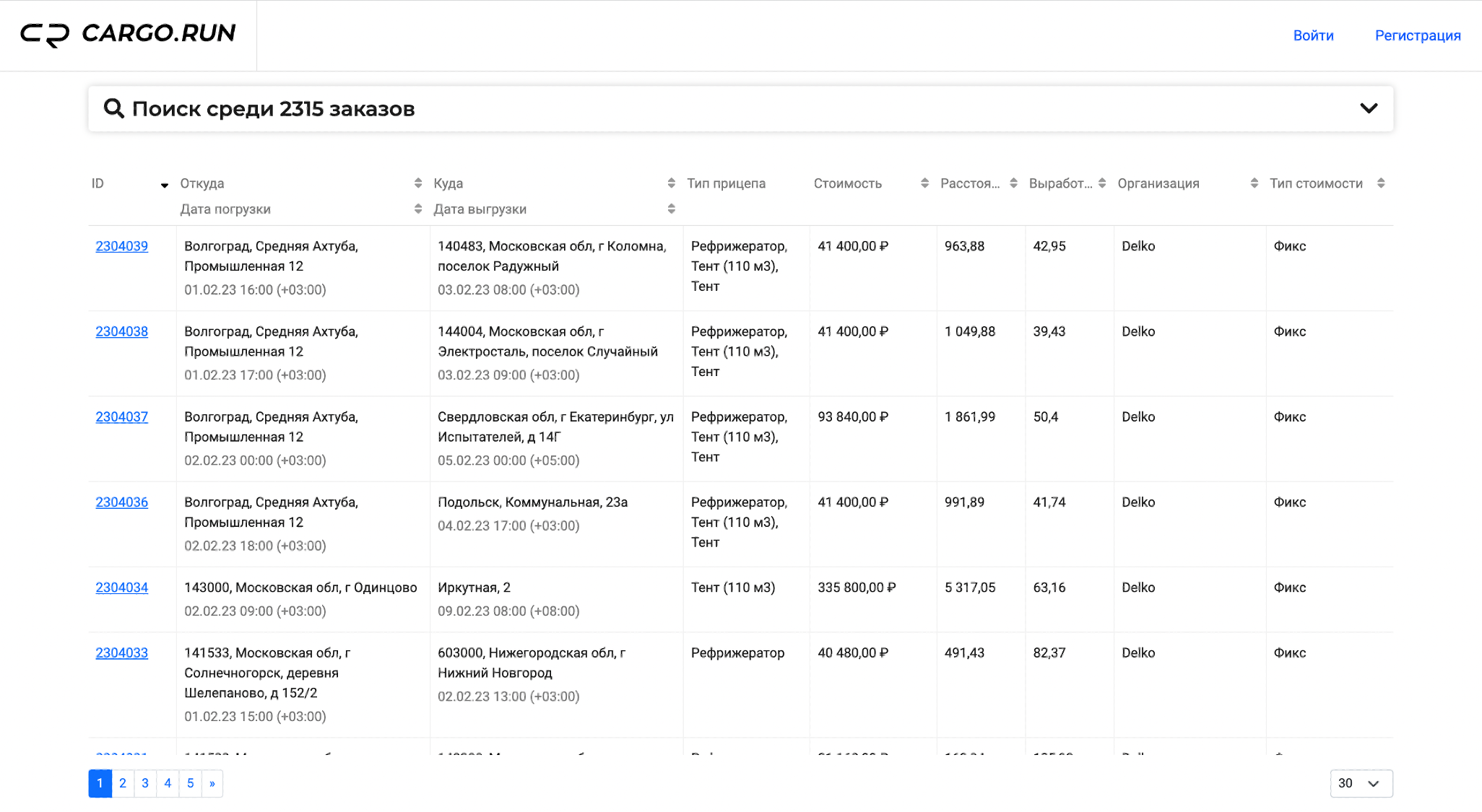Sort by the Откуда column
The width and height of the screenshot is (1482, 812).
point(418,183)
